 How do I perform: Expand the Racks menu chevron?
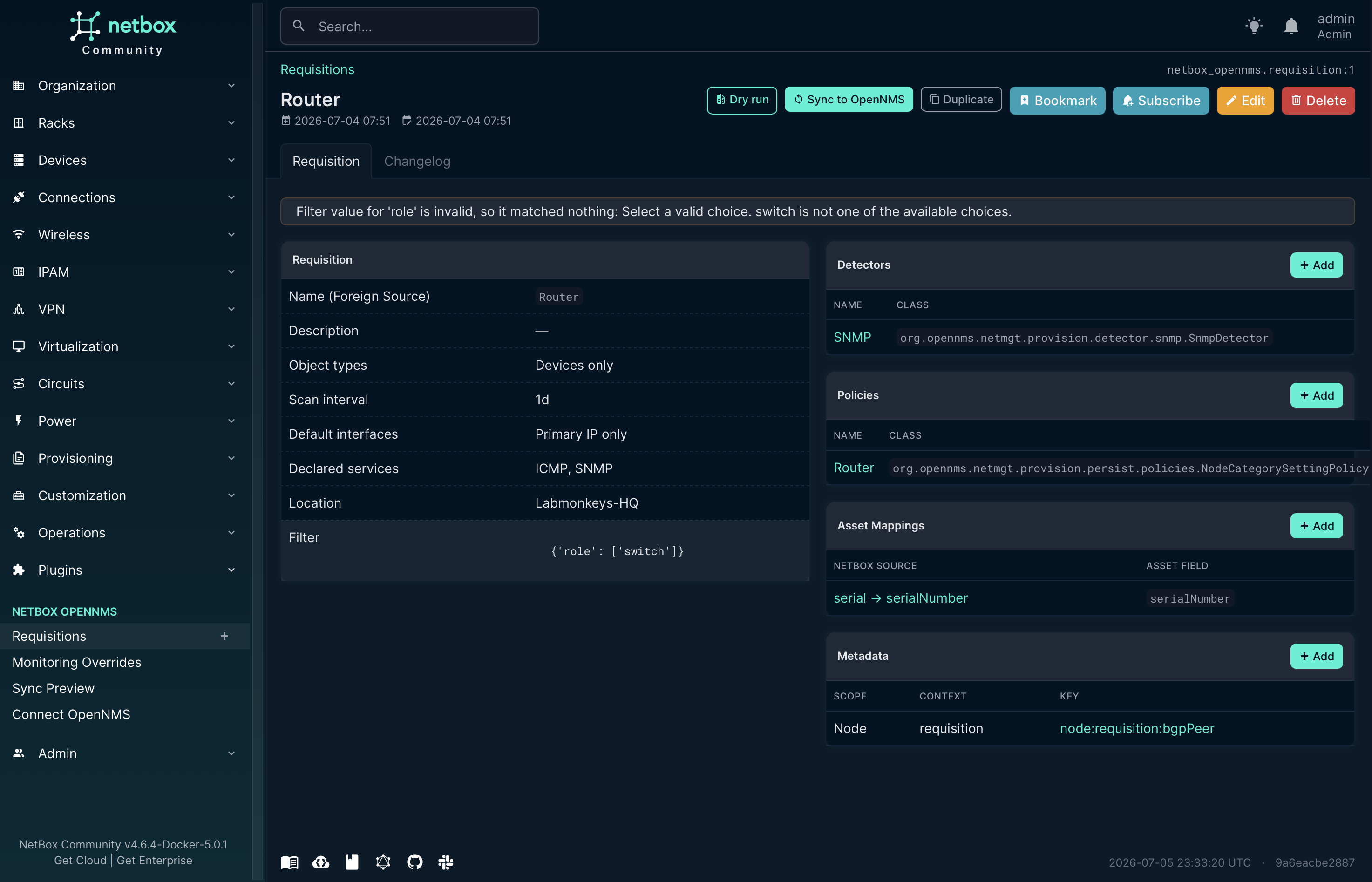pyautogui.click(x=231, y=122)
